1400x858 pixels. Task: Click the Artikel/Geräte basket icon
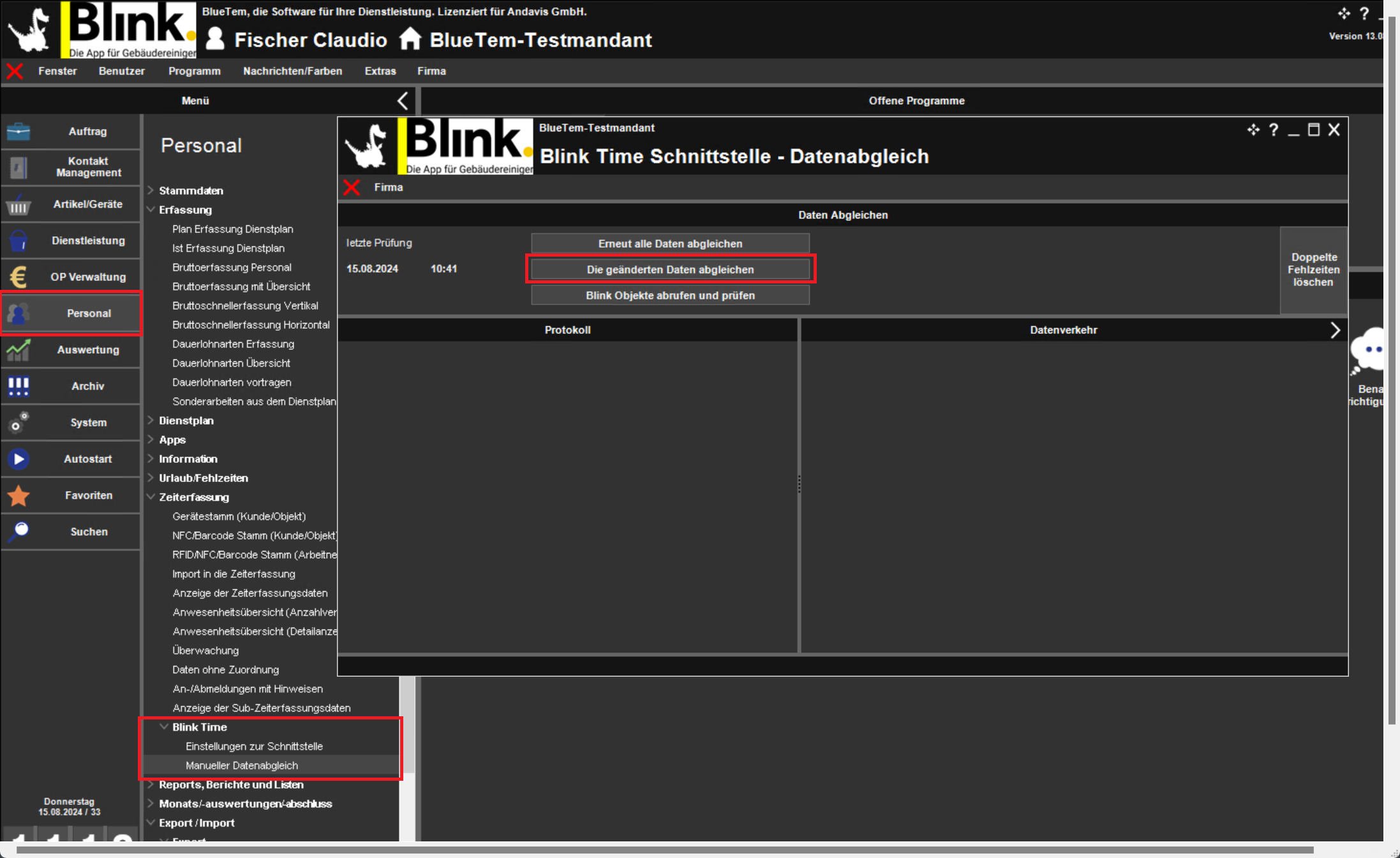19,205
